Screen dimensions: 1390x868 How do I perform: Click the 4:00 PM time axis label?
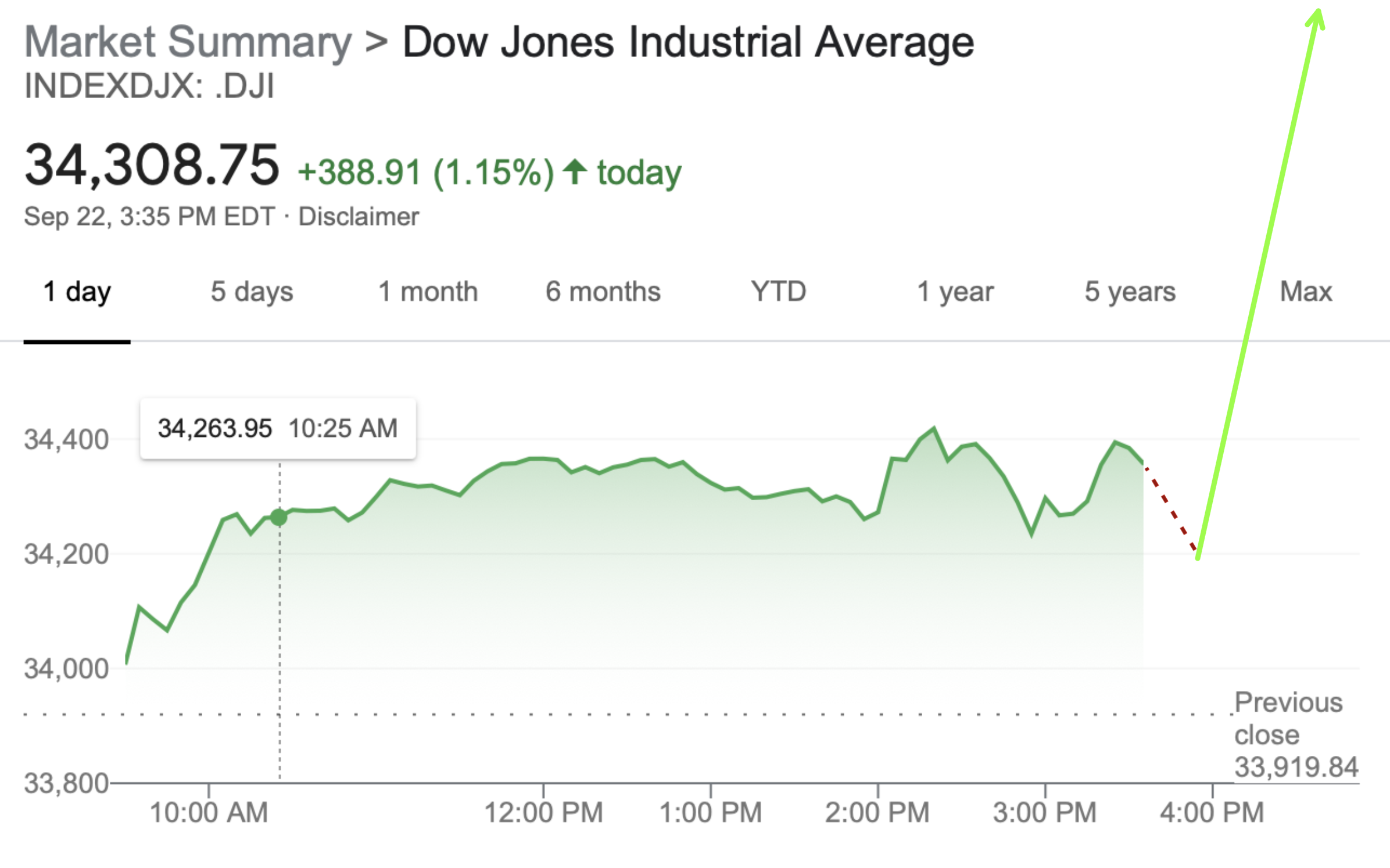1212,812
